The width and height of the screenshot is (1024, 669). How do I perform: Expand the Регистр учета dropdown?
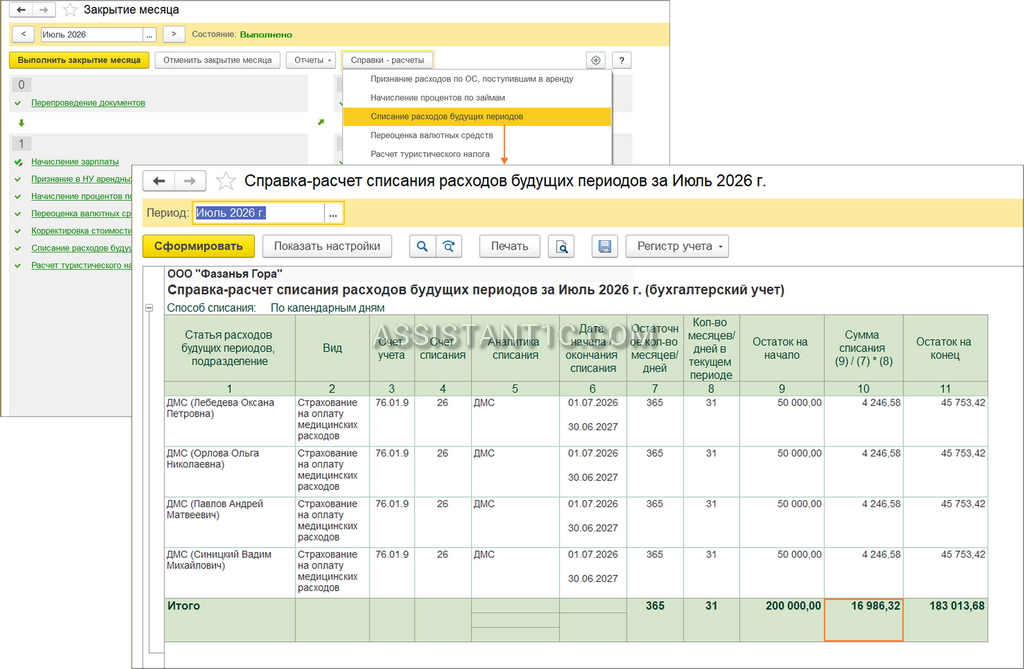pyautogui.click(x=677, y=246)
